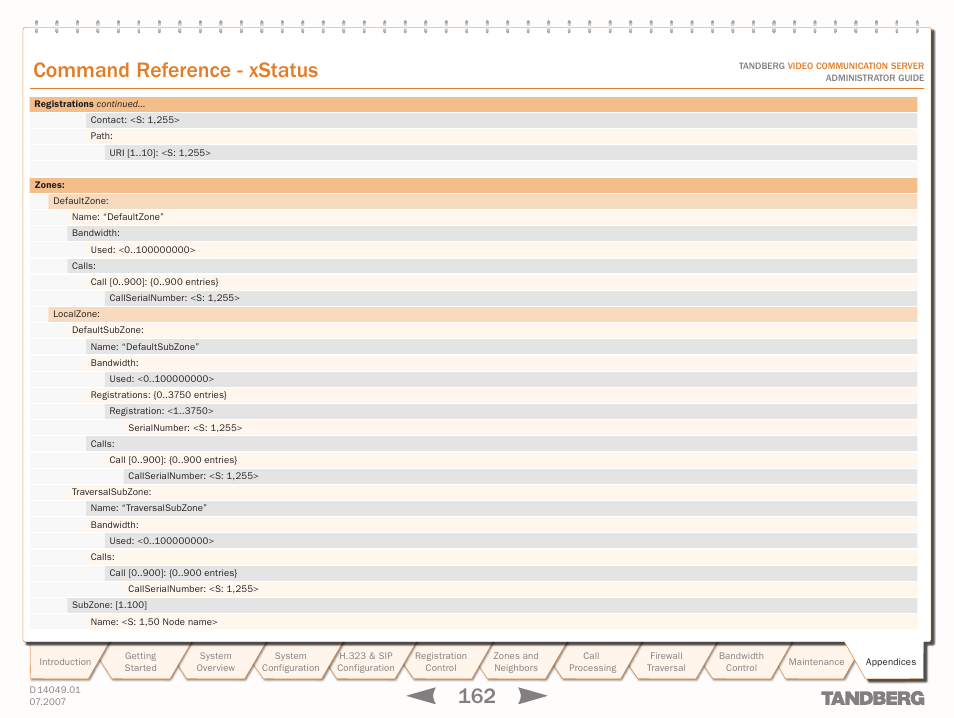Open the Introduction tab

tap(65, 661)
